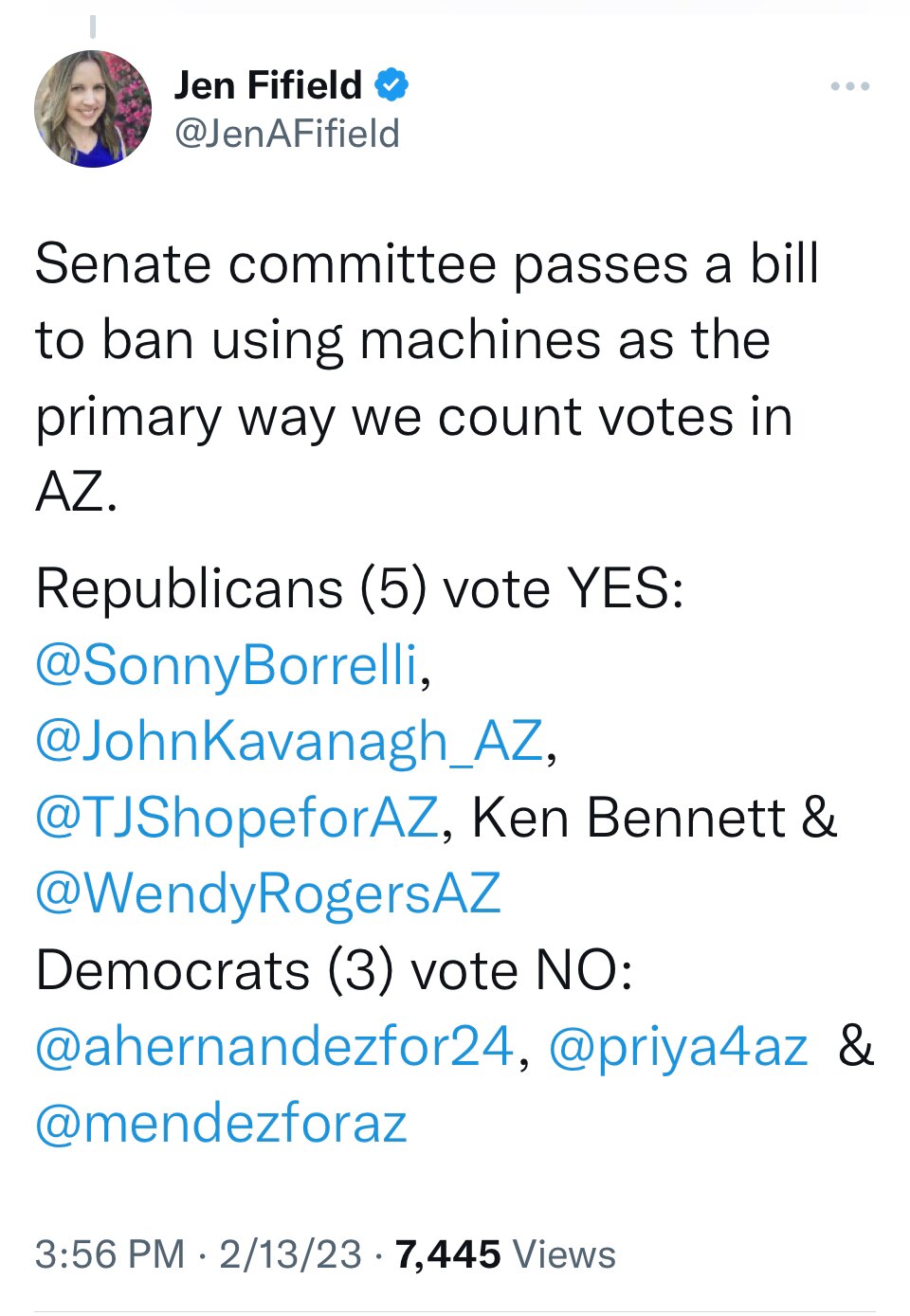Click the blue checkmark author verification icon
Screen dimensions: 910x1316
392,84
